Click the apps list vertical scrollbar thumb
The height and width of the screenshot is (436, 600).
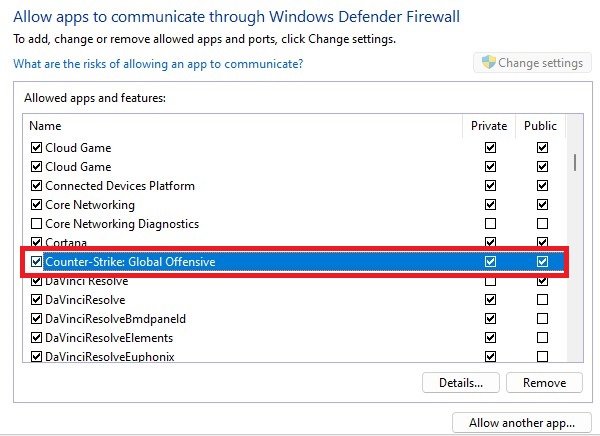pos(575,162)
